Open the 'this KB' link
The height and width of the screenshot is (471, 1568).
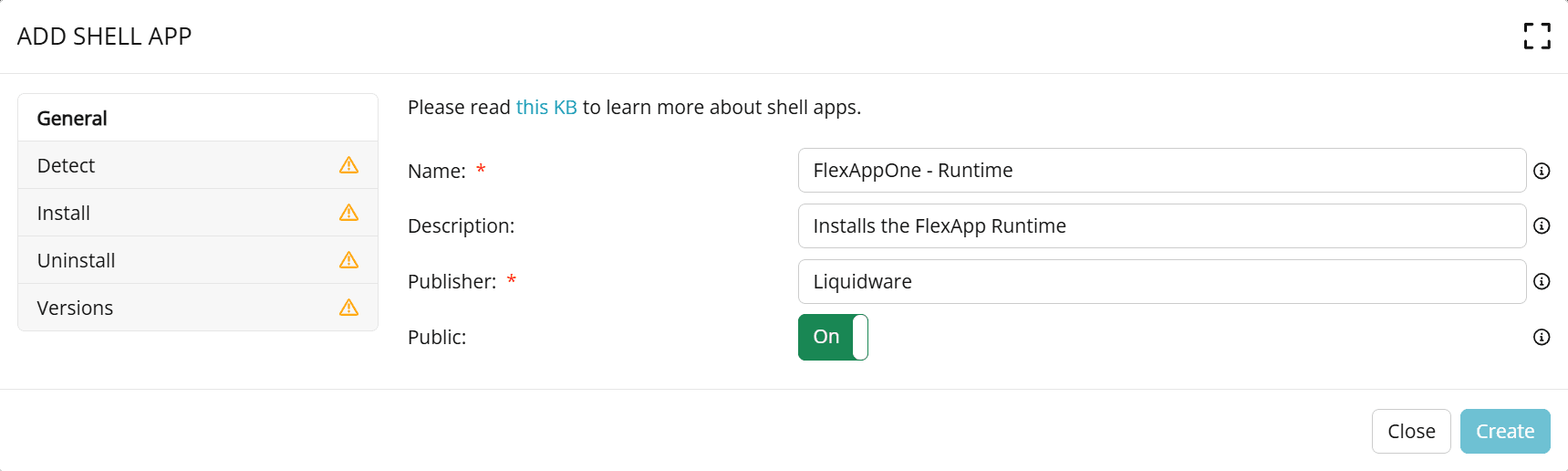tap(546, 108)
